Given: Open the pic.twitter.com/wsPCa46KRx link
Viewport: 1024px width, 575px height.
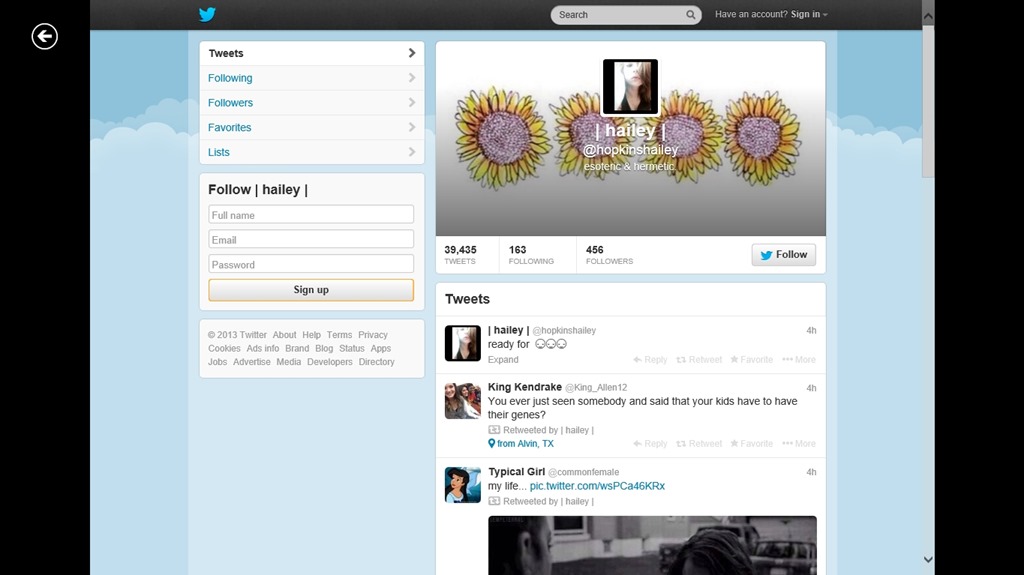Looking at the screenshot, I should 597,486.
